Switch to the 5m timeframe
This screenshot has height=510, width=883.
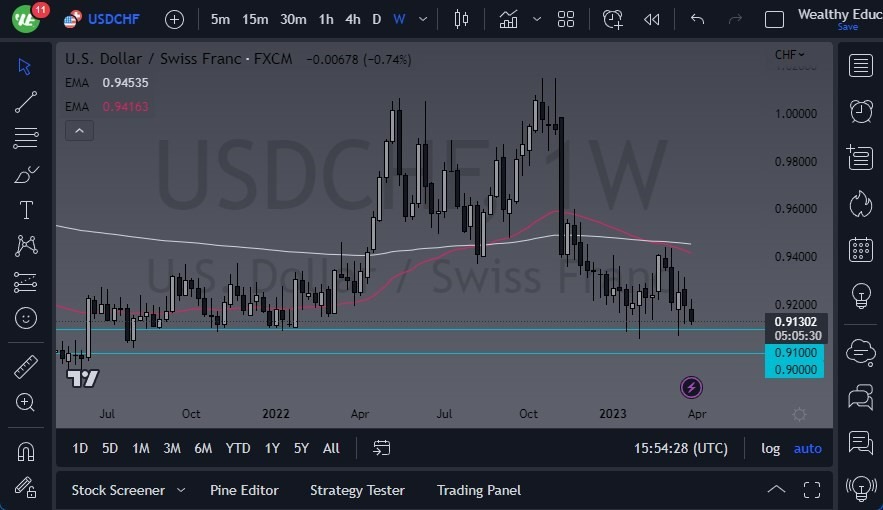coord(220,19)
